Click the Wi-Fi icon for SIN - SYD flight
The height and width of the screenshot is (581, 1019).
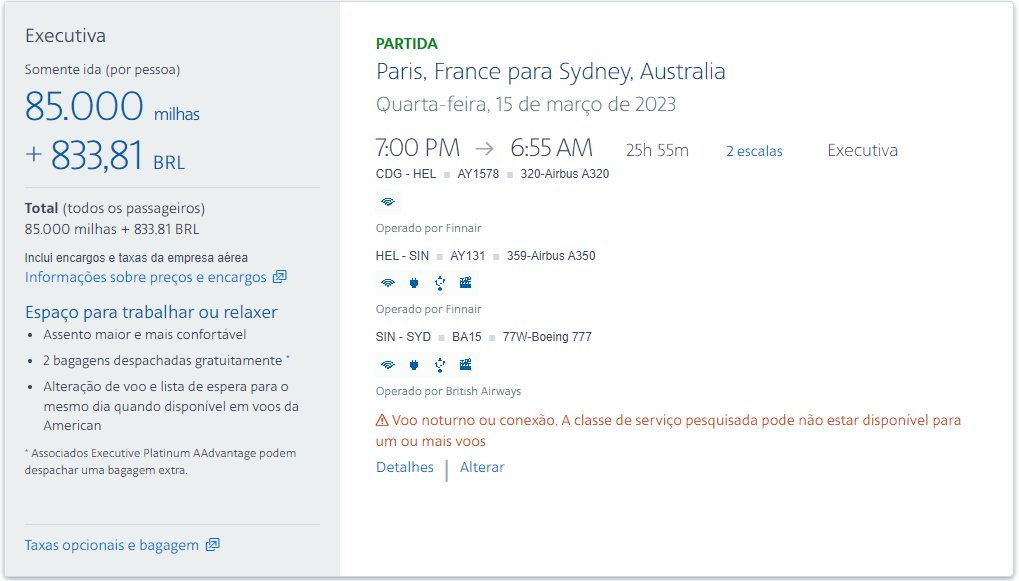click(x=388, y=364)
